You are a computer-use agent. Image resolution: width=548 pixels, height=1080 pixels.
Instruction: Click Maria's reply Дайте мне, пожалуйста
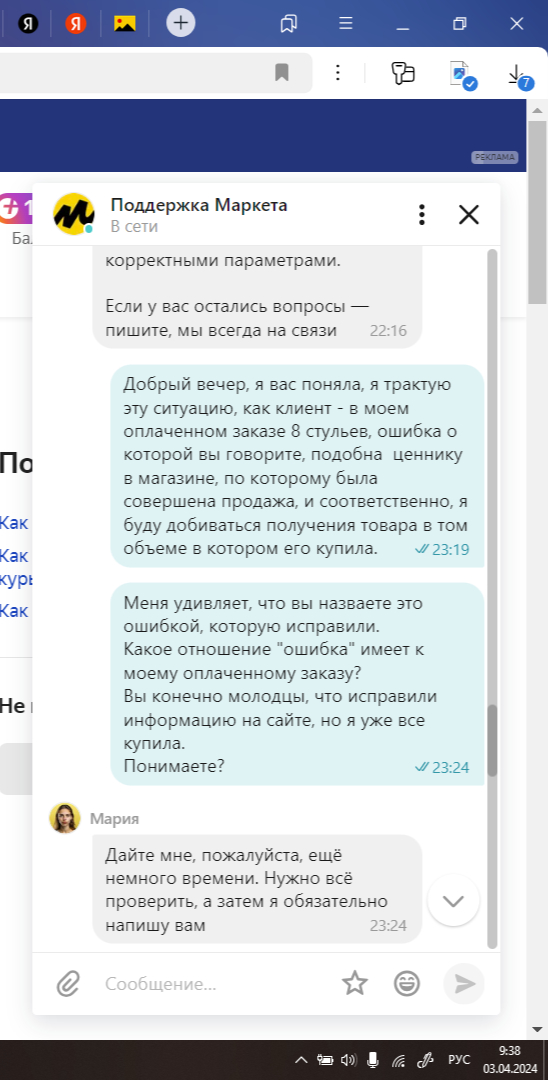pos(257,889)
